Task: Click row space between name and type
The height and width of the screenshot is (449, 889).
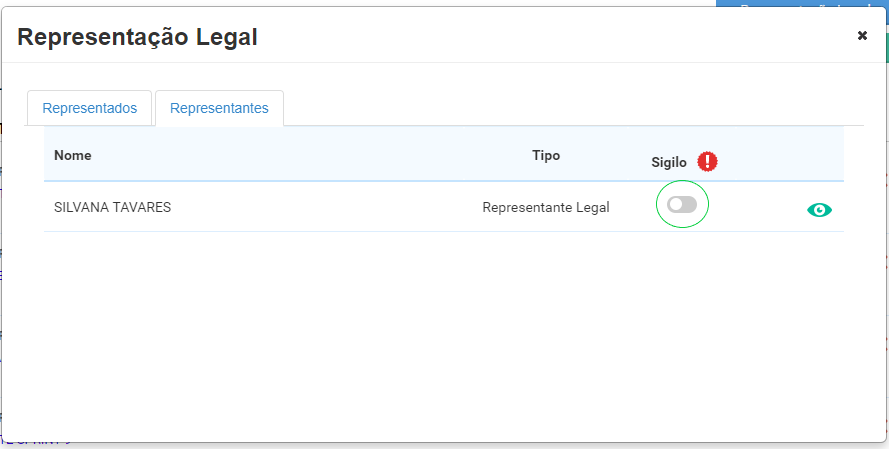Action: tap(330, 208)
